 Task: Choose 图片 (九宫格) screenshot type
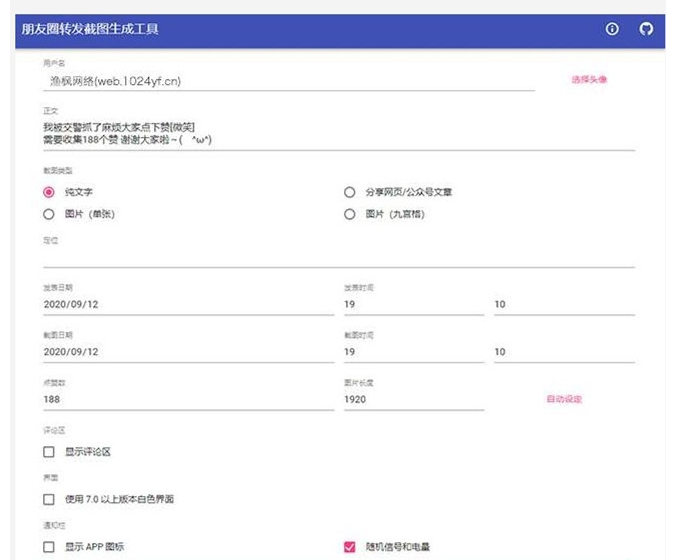coord(350,214)
